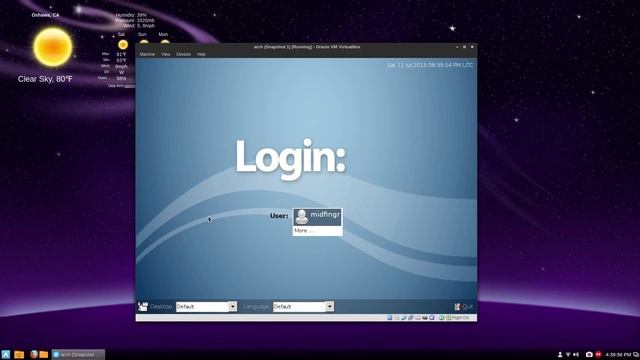Click the desktop session icon beside Desktop label
The image size is (640, 360).
pos(142,307)
